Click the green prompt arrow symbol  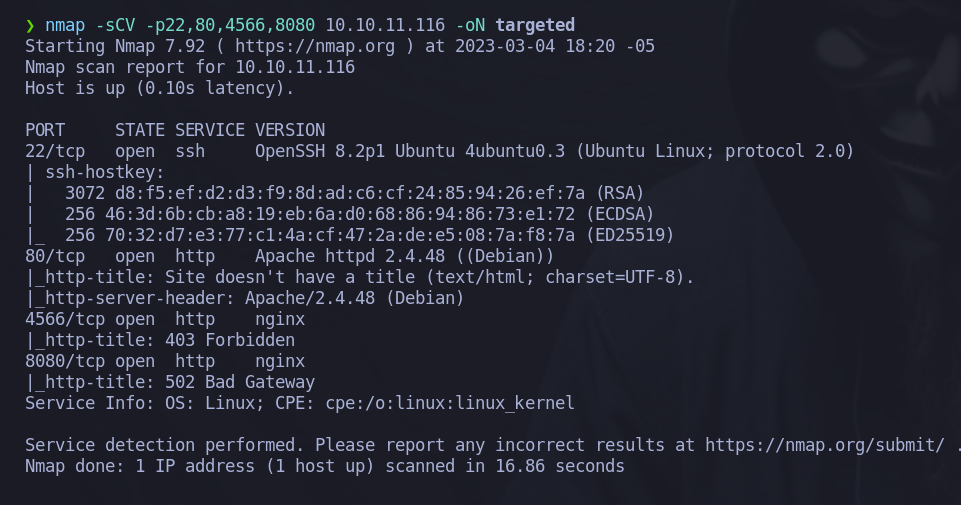pos(30,26)
